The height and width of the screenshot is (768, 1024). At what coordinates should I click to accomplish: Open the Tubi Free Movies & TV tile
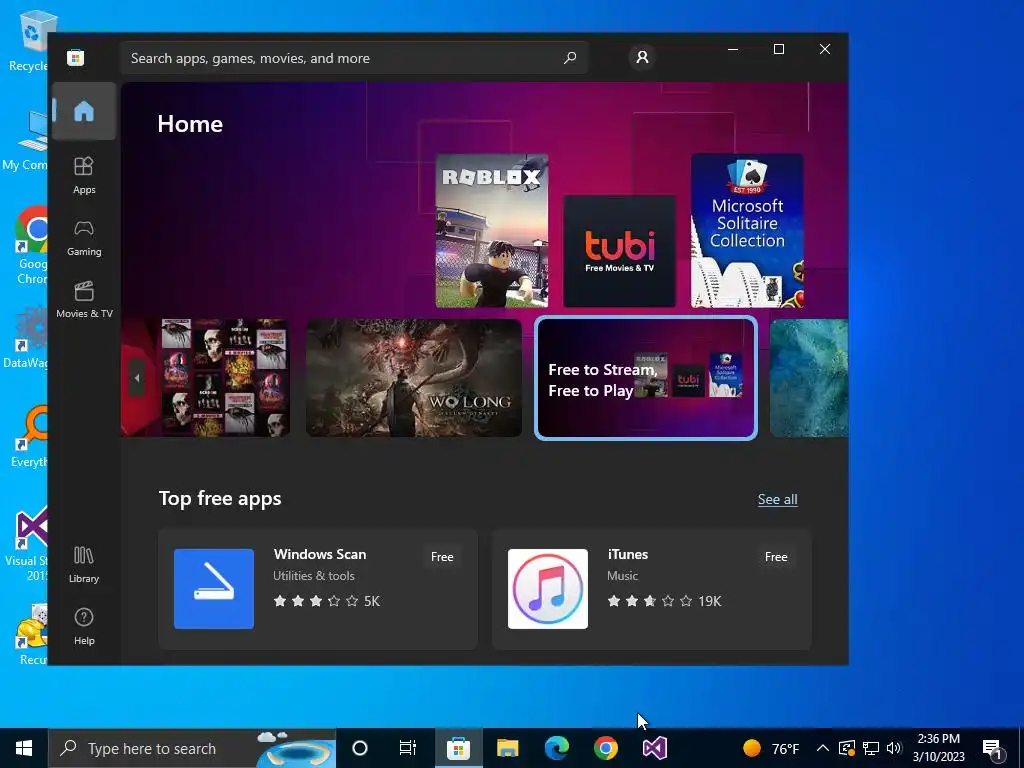tap(619, 251)
